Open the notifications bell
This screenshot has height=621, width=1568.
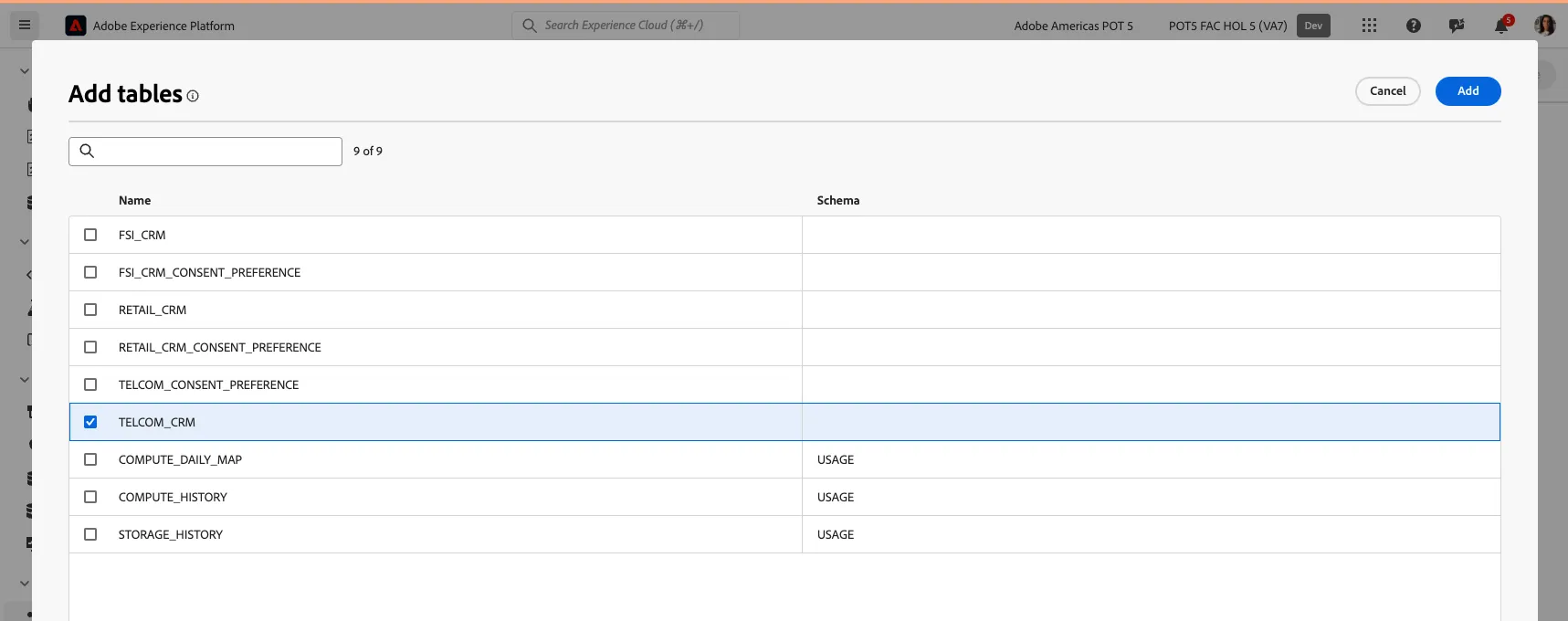tap(1501, 26)
